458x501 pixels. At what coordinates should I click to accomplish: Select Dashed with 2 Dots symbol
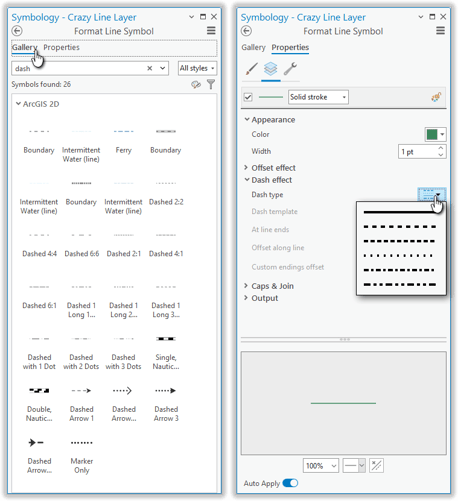coord(81,353)
